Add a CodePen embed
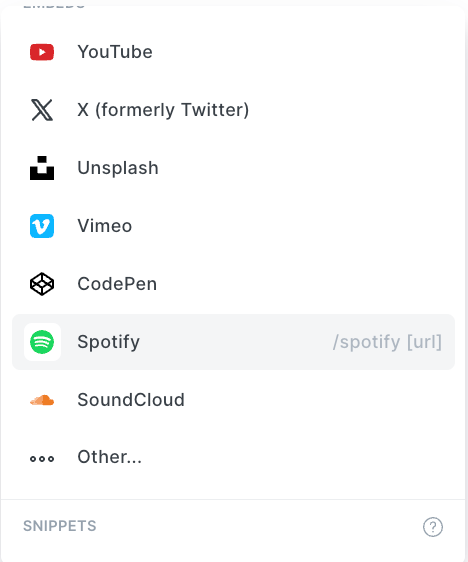This screenshot has height=562, width=468. 233,284
